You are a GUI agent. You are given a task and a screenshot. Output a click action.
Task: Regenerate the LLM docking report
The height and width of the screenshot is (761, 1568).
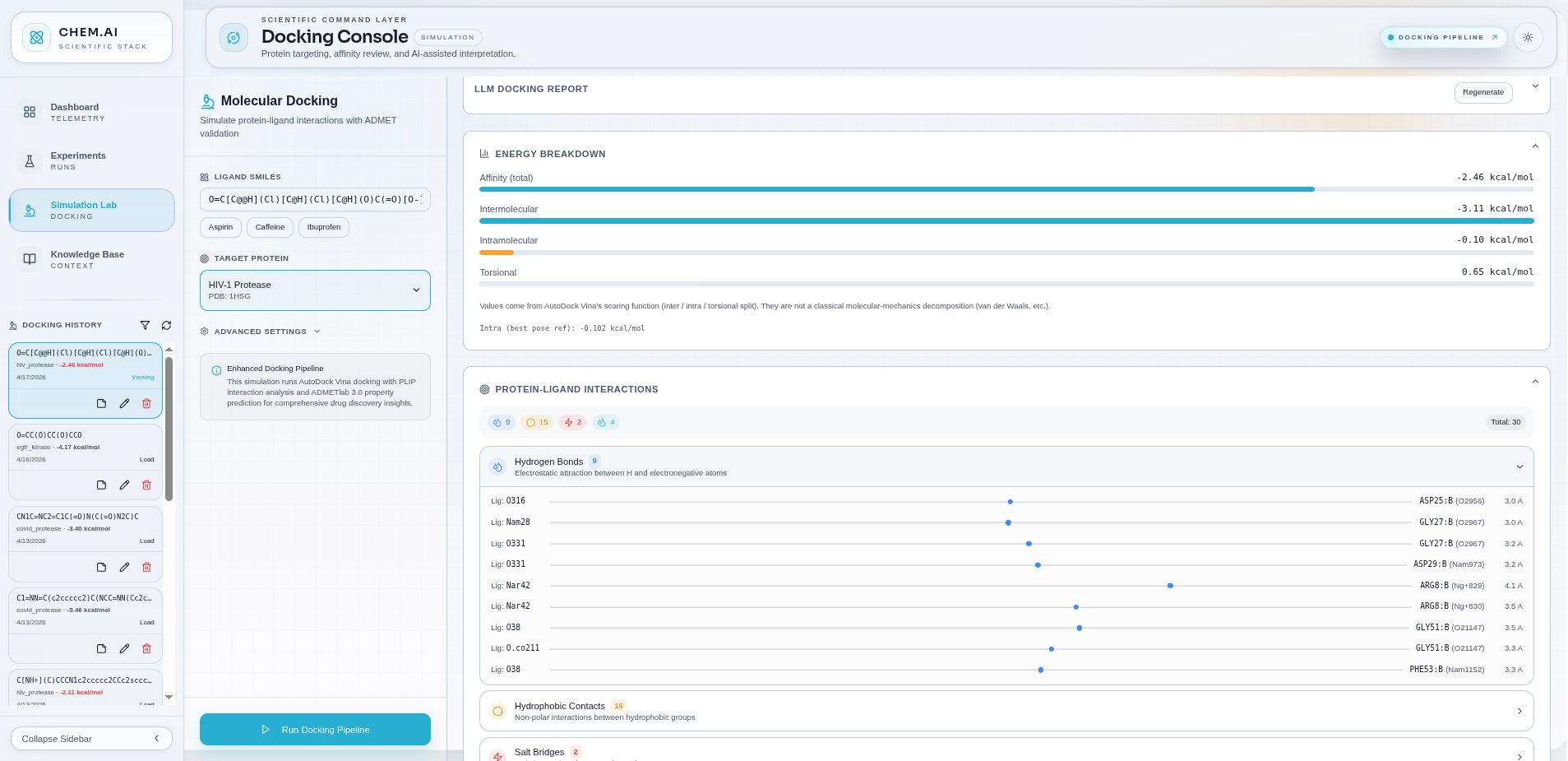tap(1483, 92)
